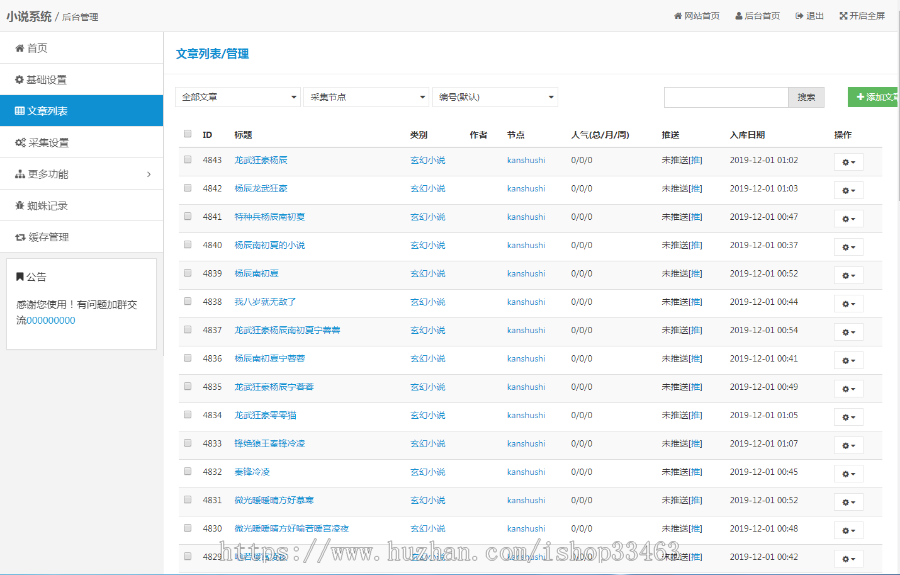Open 蜘蛛记录 in the sidebar
The width and height of the screenshot is (900, 575).
[x=82, y=205]
